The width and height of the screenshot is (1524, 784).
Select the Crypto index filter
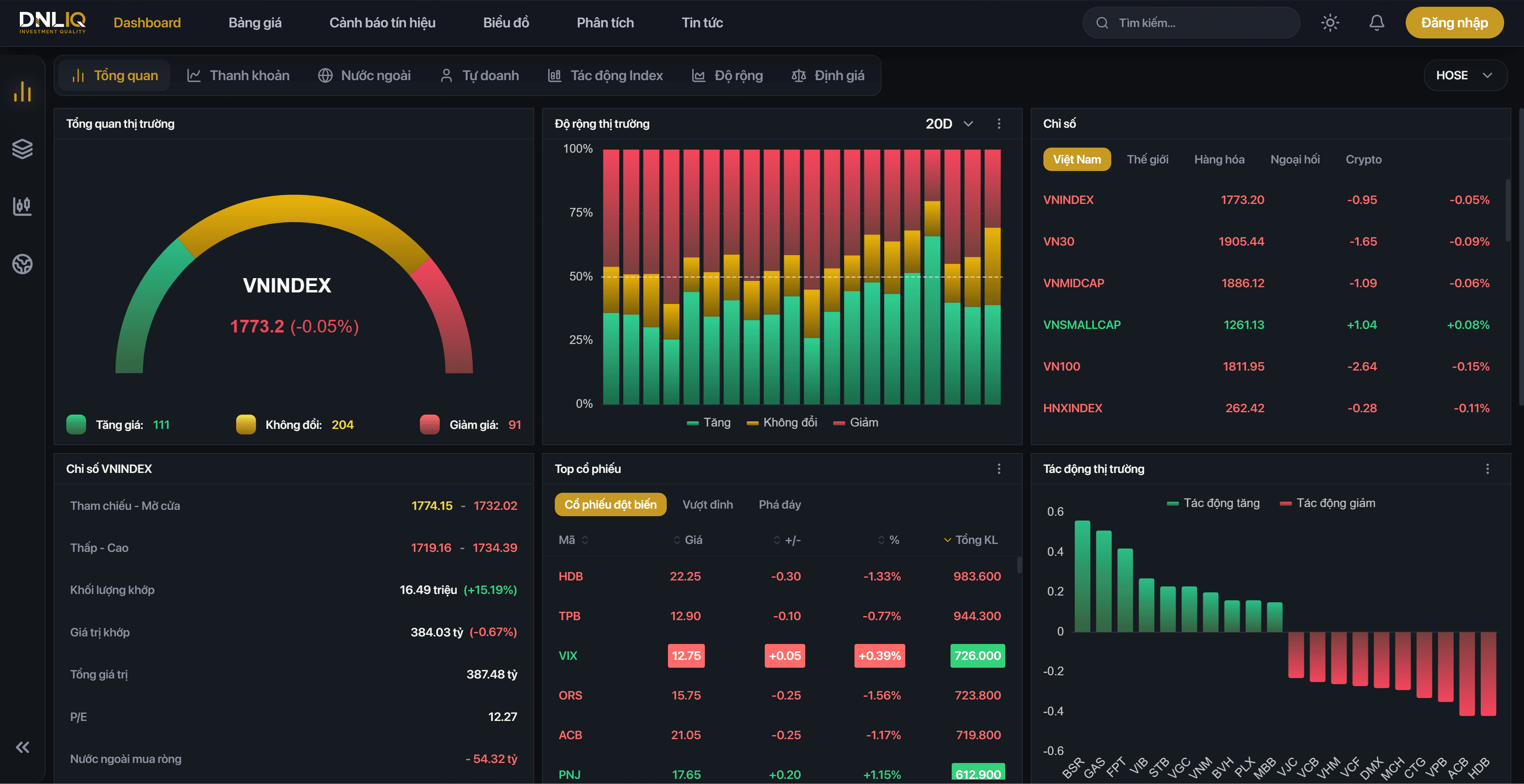(1363, 159)
